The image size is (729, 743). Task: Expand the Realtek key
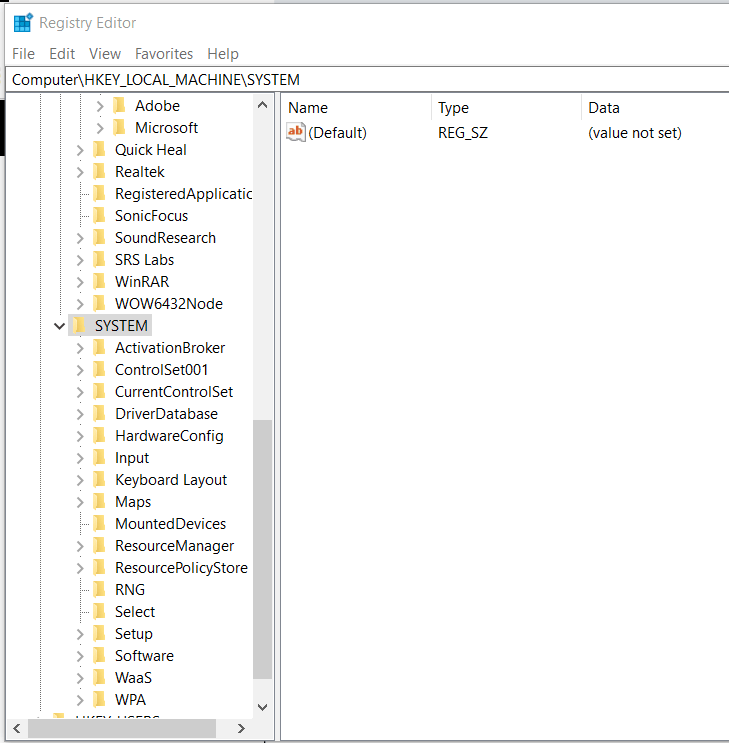[80, 172]
